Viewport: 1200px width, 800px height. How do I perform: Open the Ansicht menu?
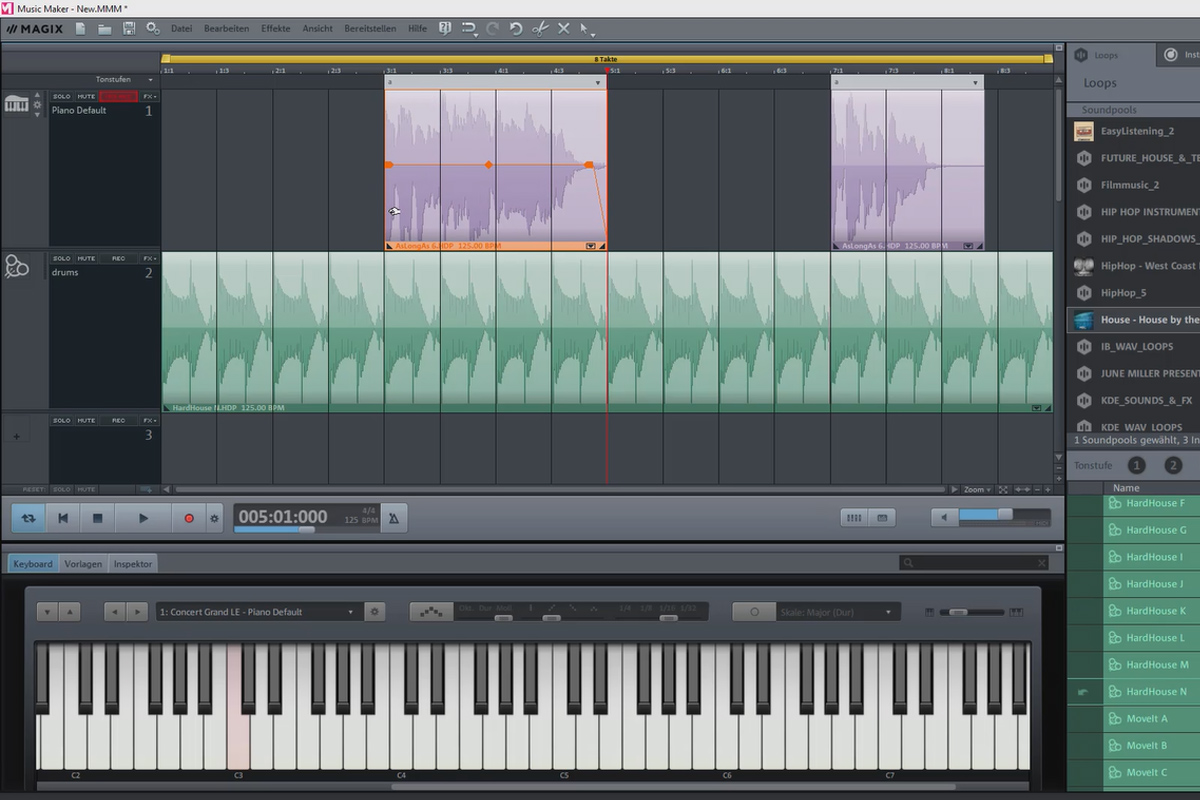coord(318,29)
